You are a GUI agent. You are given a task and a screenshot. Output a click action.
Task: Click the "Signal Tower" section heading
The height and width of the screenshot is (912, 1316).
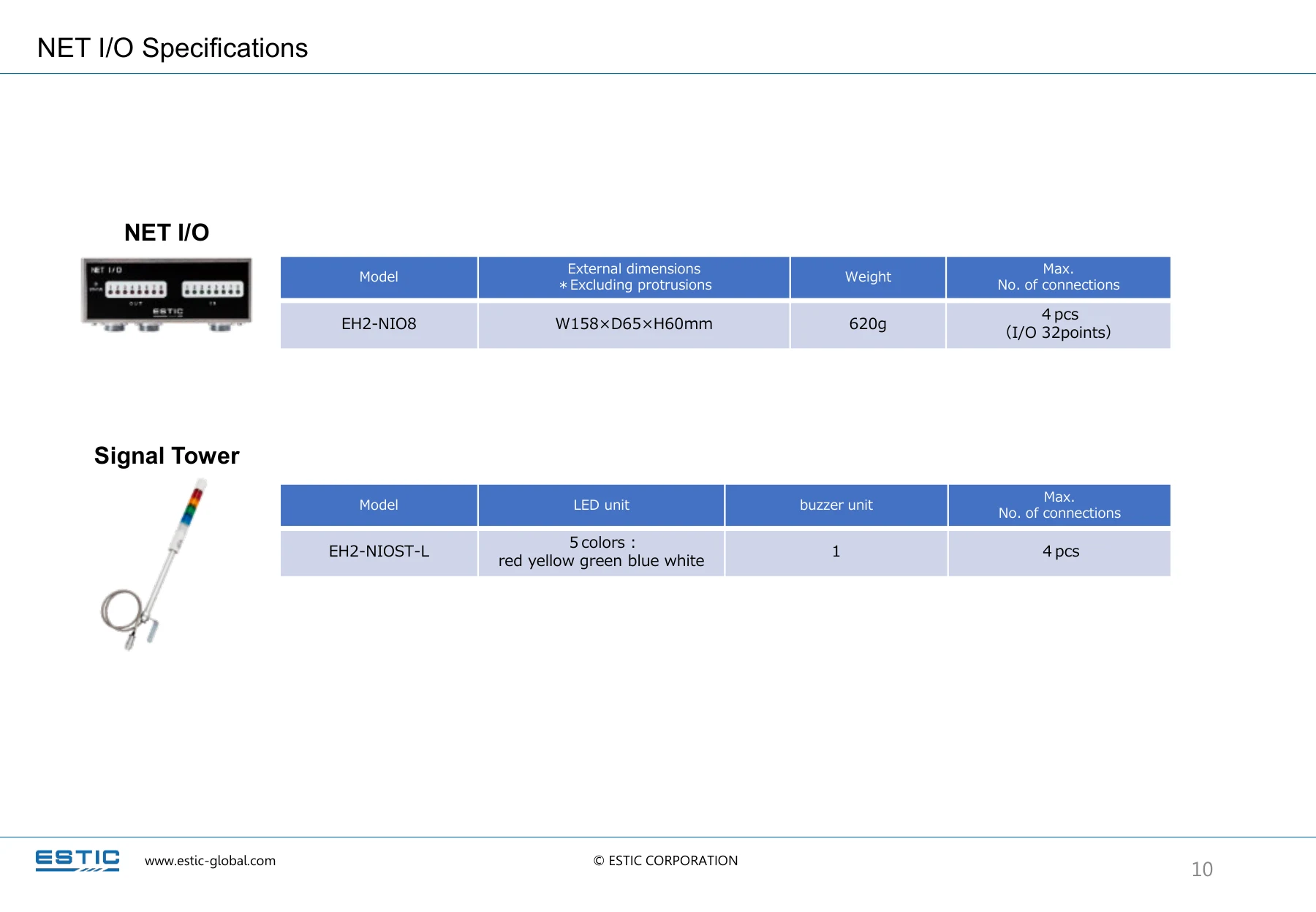tap(167, 456)
